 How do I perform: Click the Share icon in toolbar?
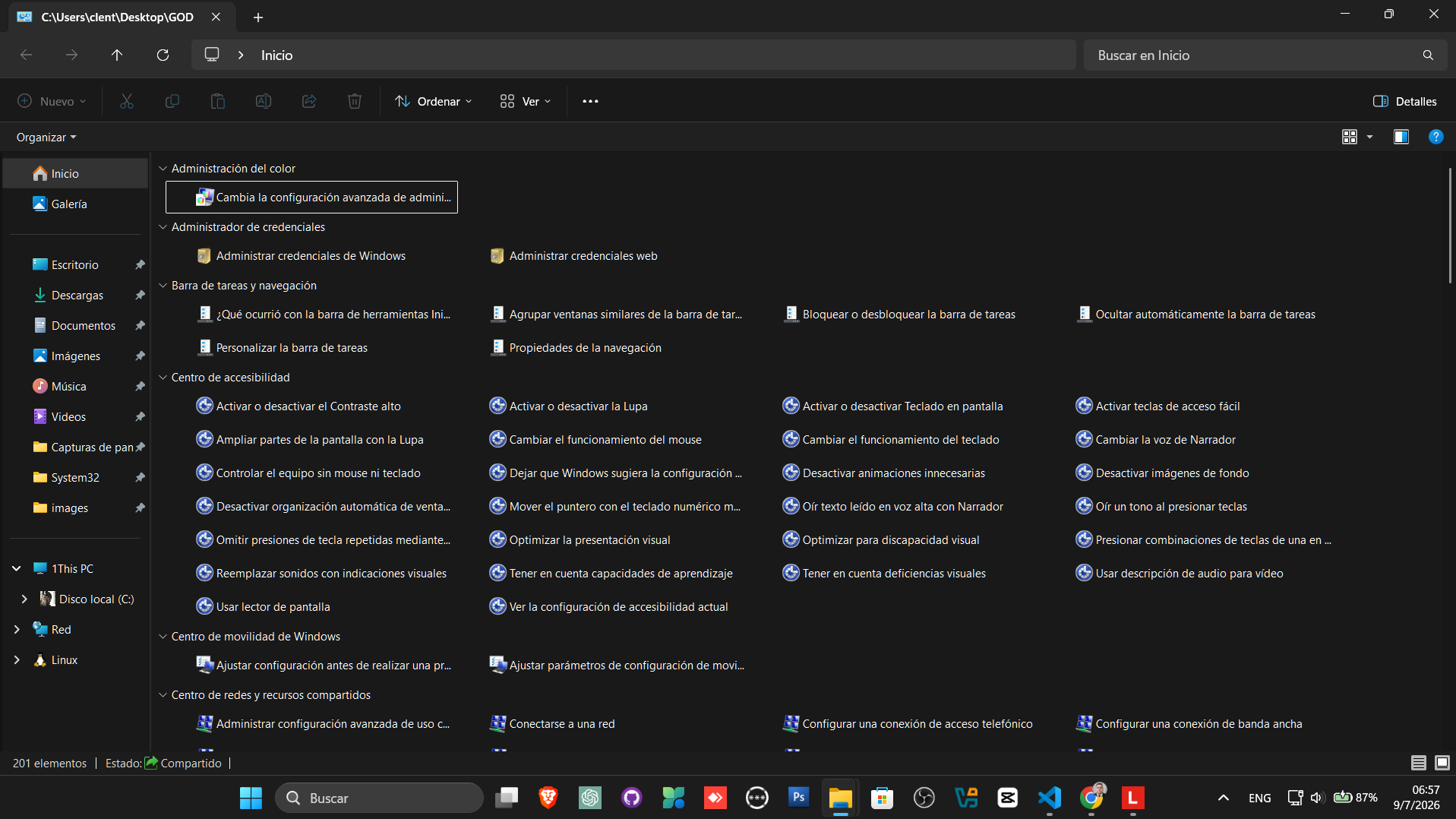(x=309, y=101)
